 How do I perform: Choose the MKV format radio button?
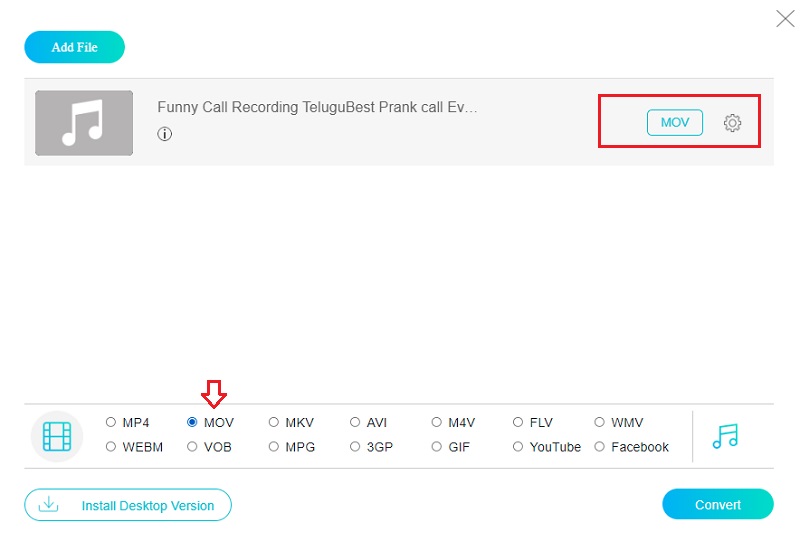click(x=274, y=423)
